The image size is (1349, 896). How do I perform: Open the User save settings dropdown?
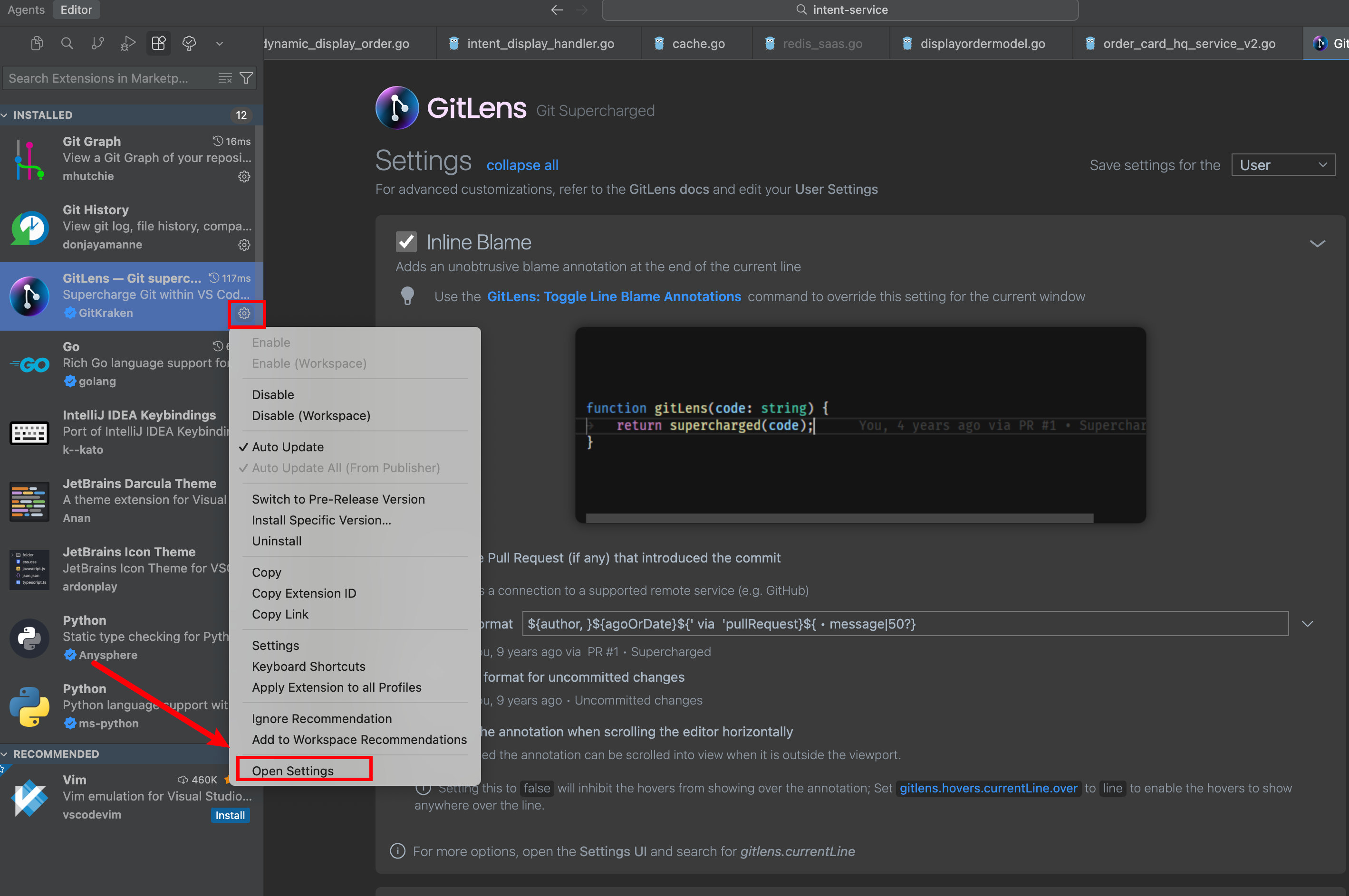[x=1283, y=165]
